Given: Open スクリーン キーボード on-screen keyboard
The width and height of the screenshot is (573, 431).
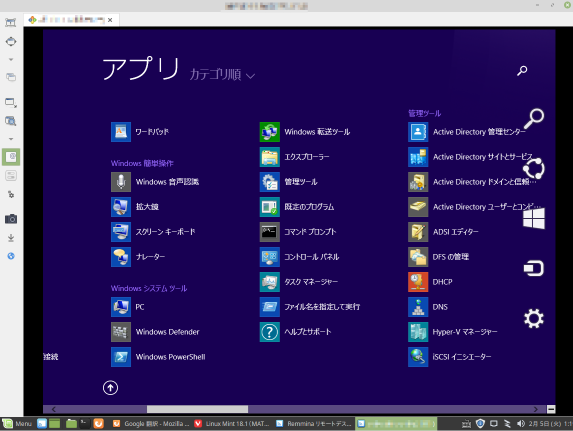Looking at the screenshot, I should point(153,232).
